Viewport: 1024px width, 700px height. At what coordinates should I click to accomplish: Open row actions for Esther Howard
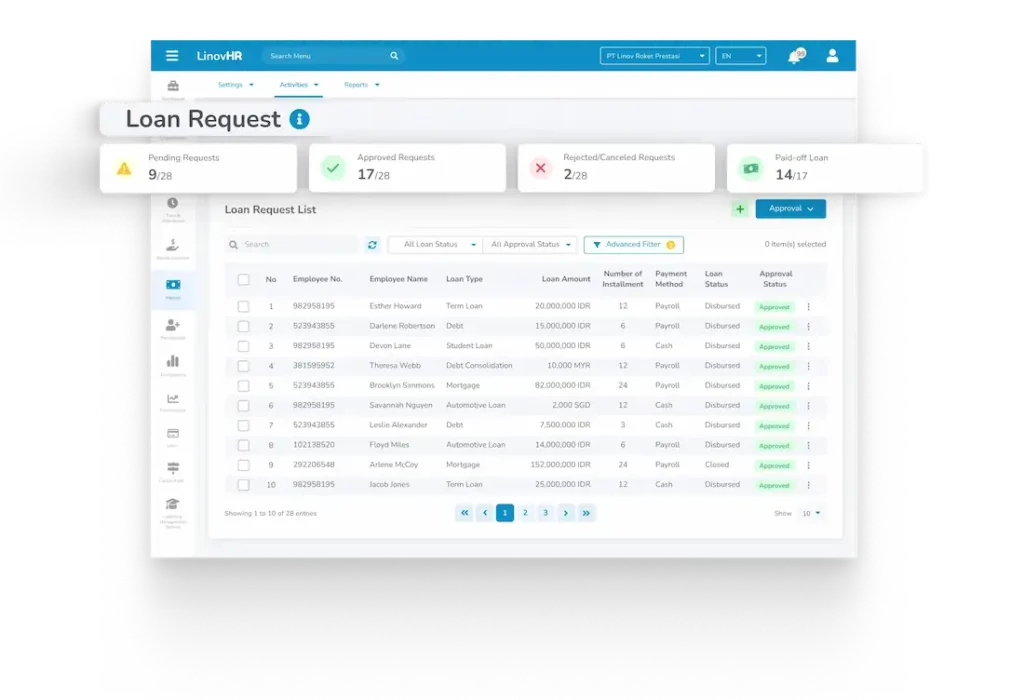[x=808, y=306]
